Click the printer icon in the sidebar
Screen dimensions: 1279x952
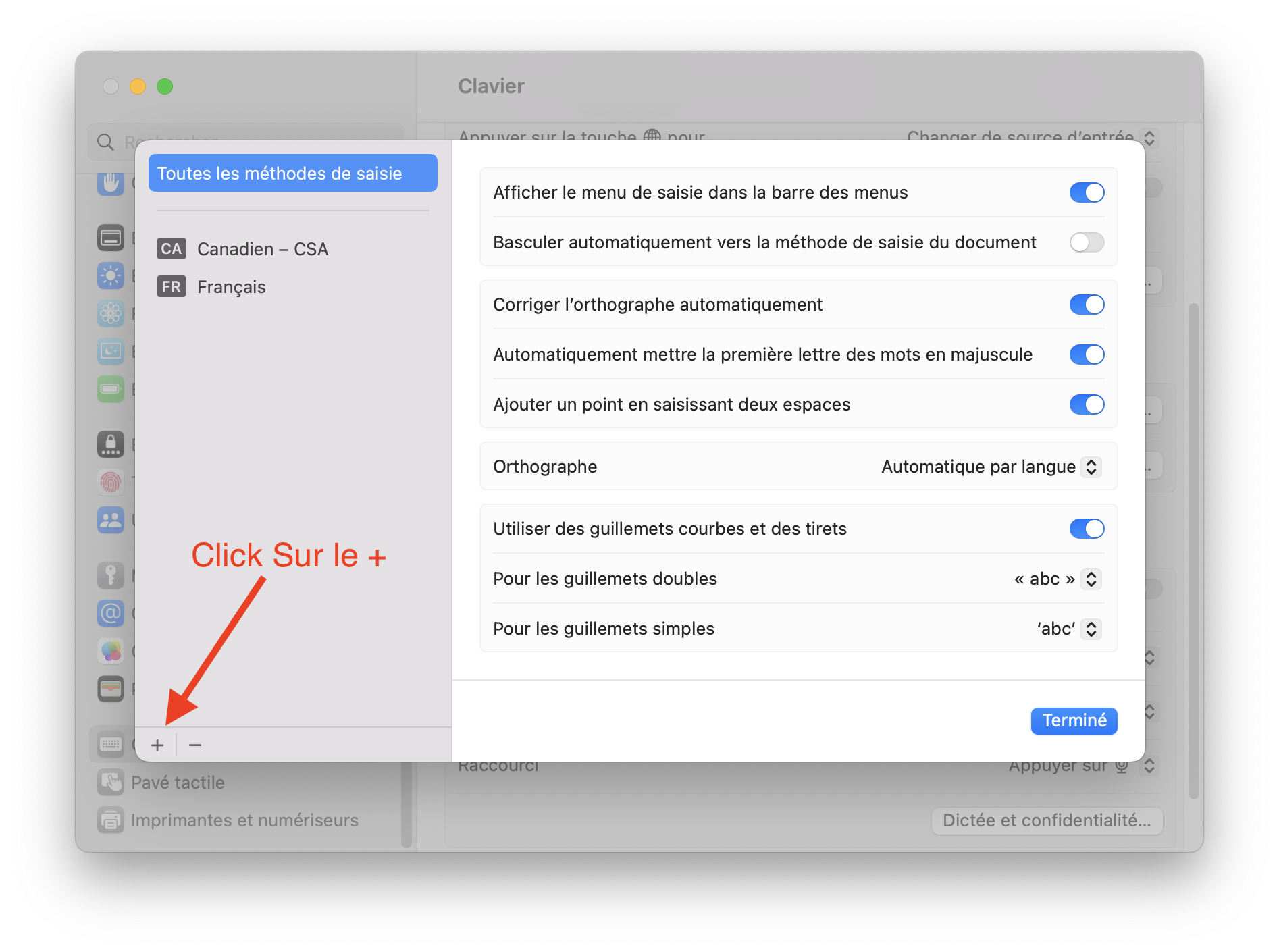111,820
